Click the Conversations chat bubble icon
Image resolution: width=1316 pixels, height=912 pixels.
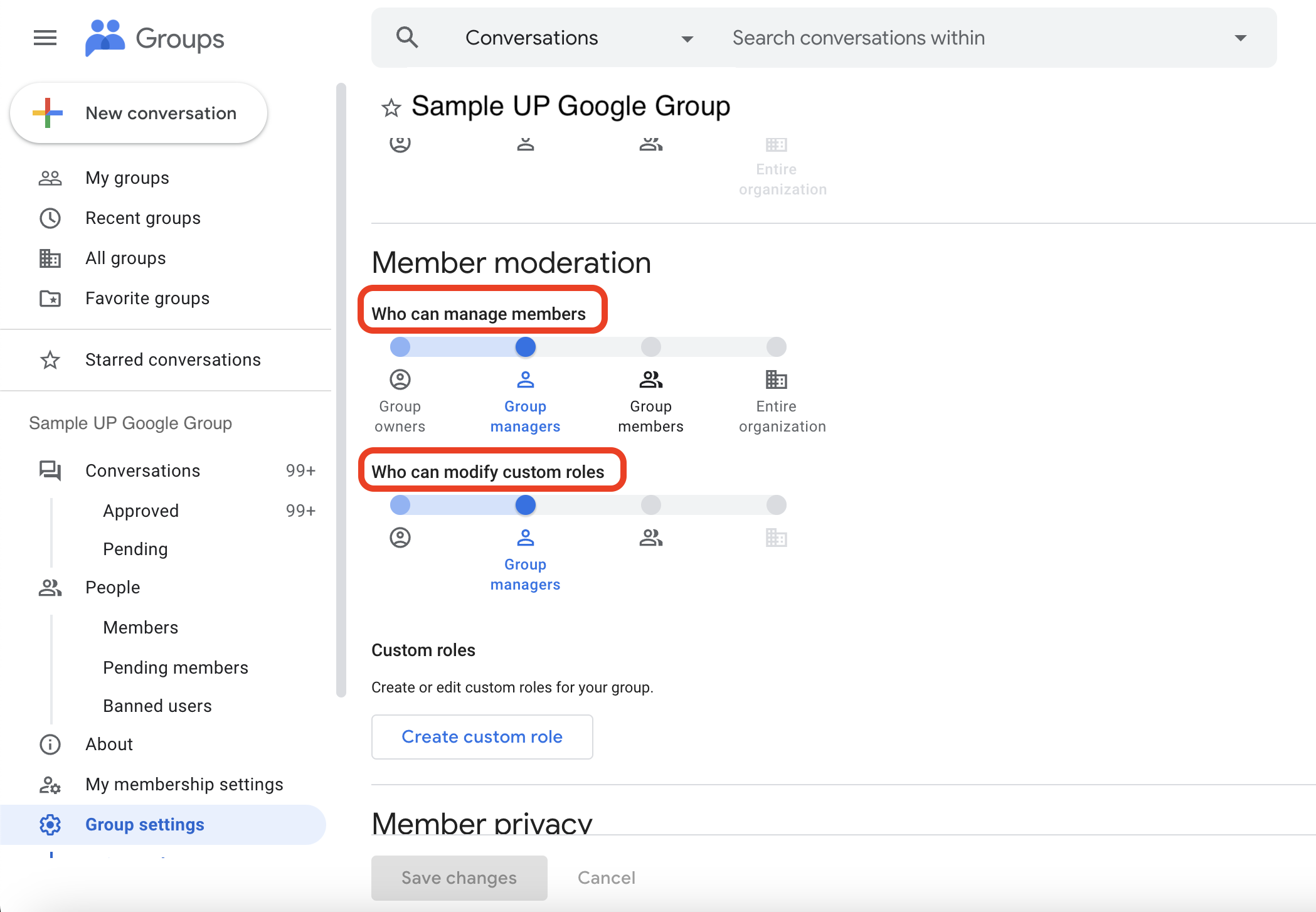50,470
